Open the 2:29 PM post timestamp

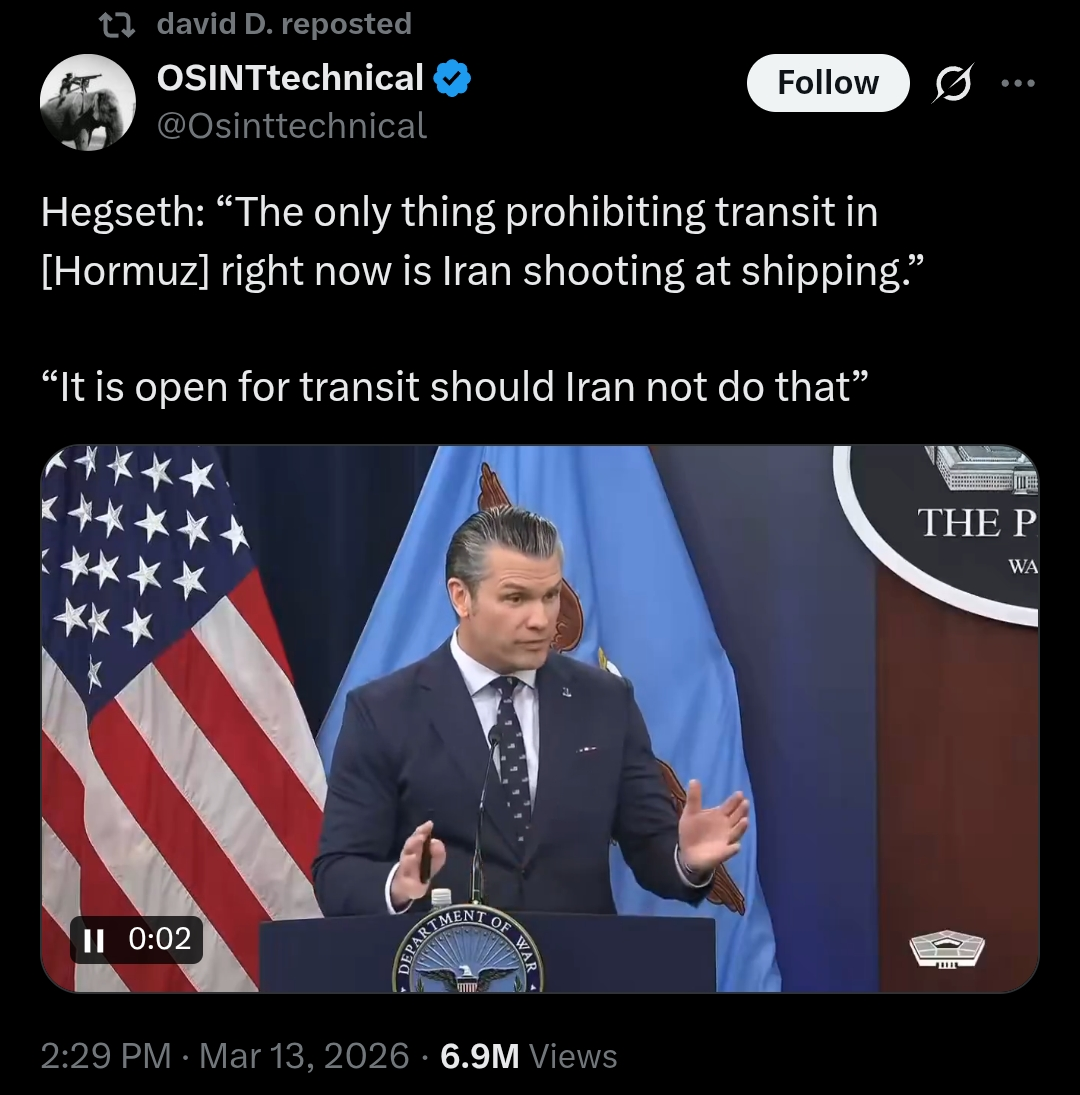(105, 1055)
